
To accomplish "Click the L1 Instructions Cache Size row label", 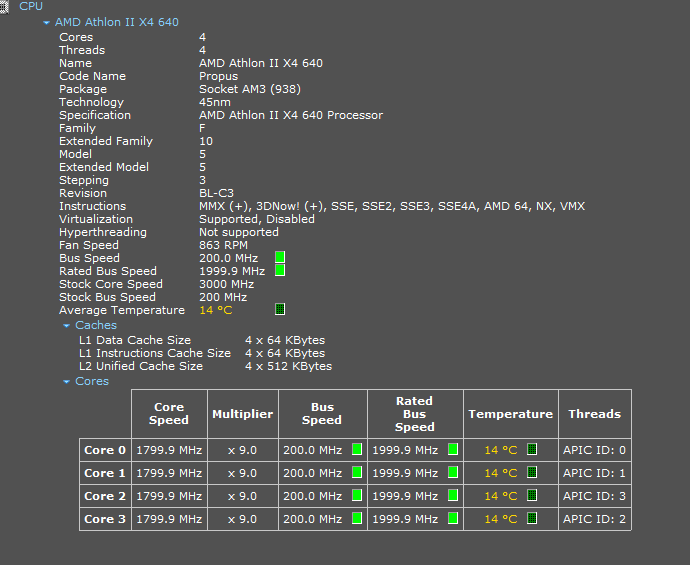I will [x=155, y=353].
